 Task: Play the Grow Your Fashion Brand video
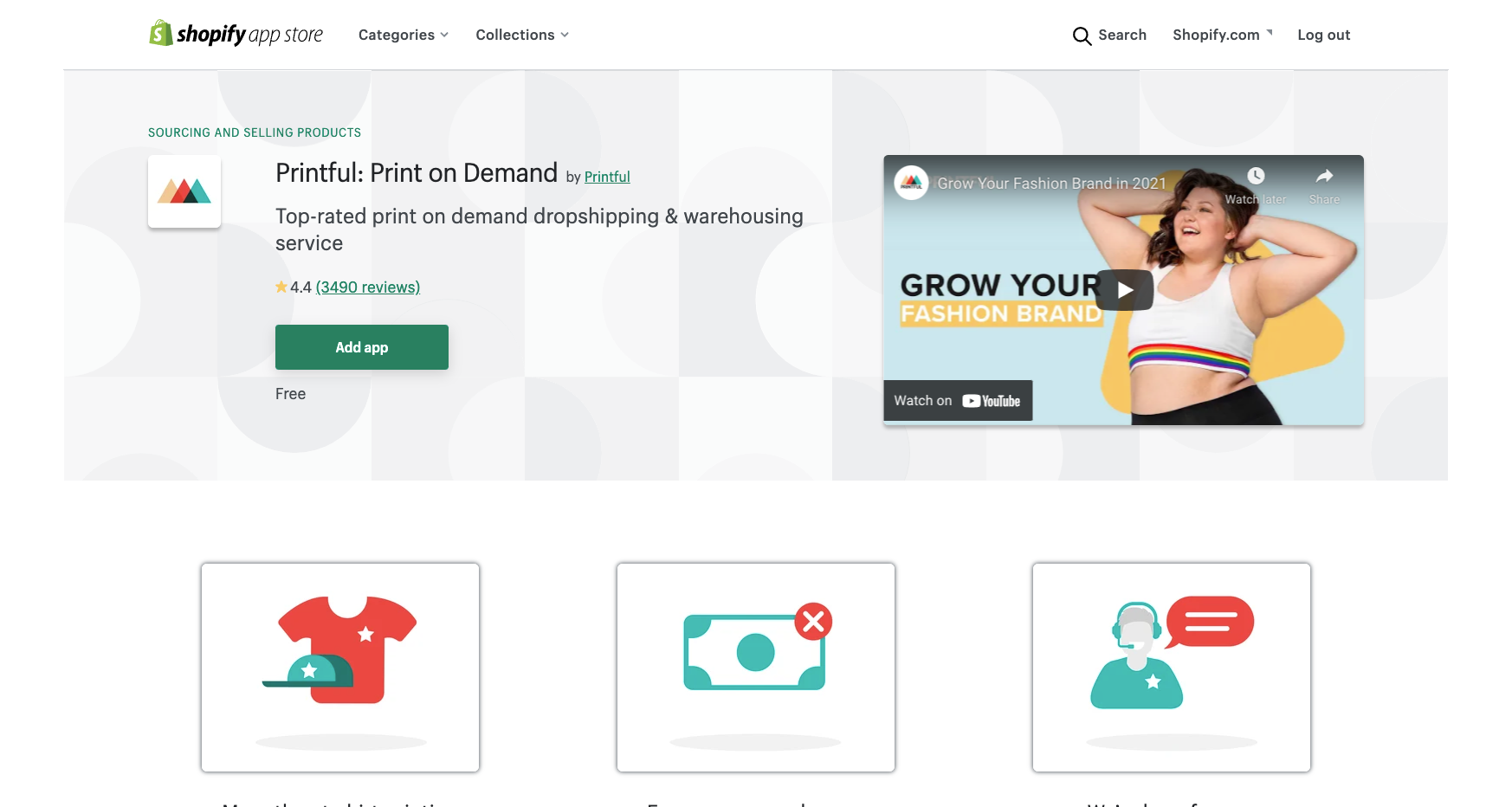[x=1124, y=290]
